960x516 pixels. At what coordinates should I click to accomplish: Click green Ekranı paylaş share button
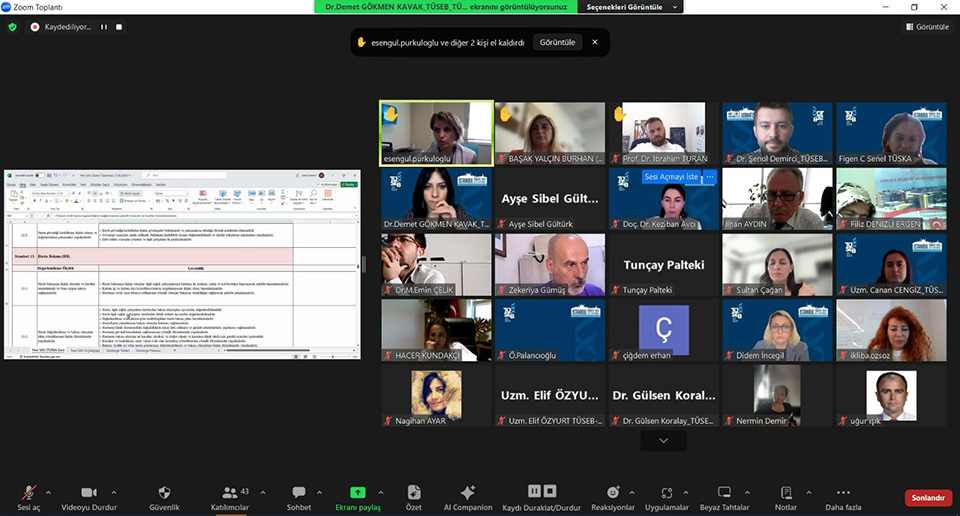[x=357, y=495]
